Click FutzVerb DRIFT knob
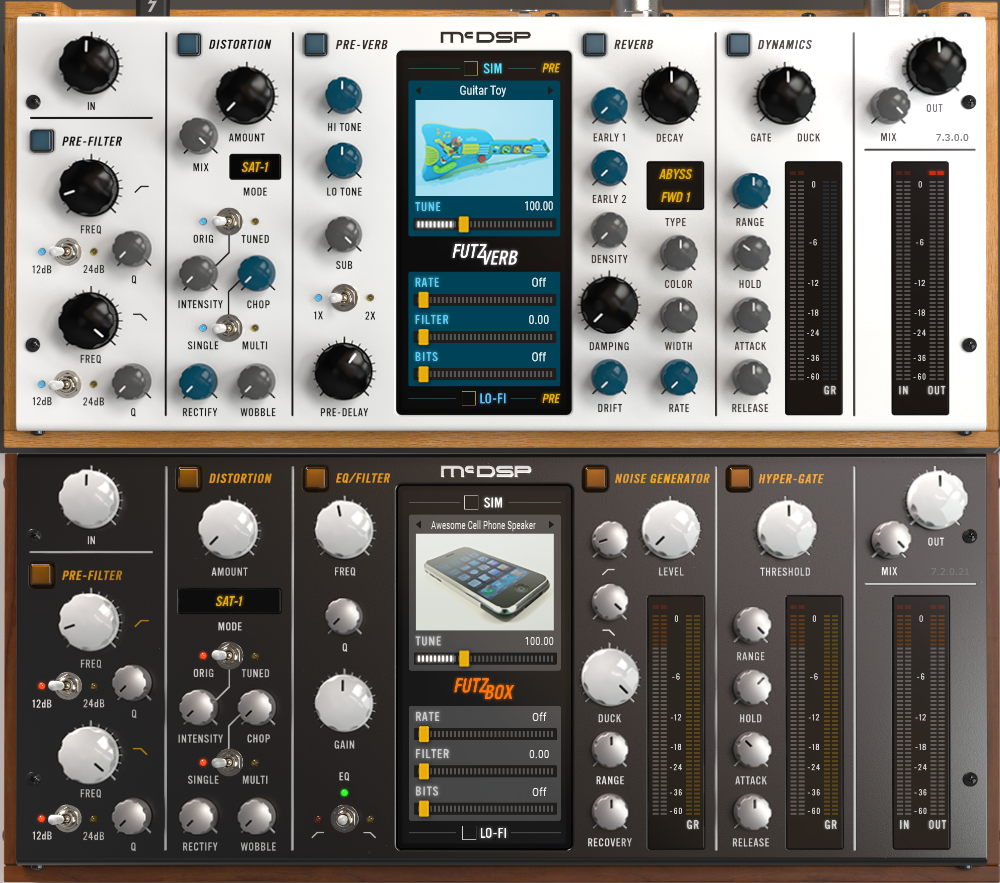1000x883 pixels. click(609, 377)
